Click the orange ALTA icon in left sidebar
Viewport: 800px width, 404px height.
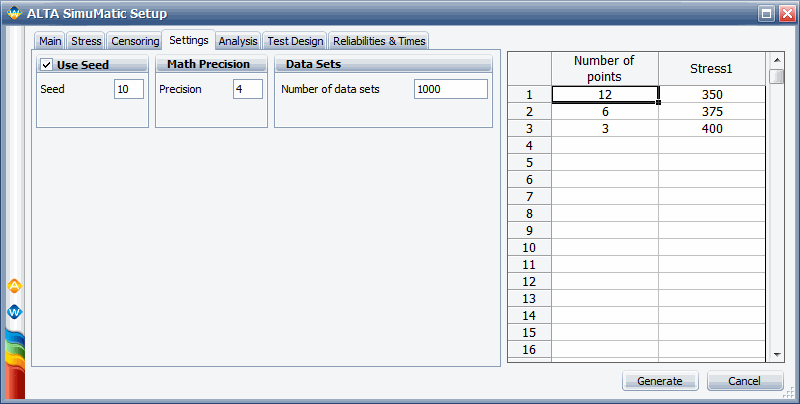[x=15, y=286]
